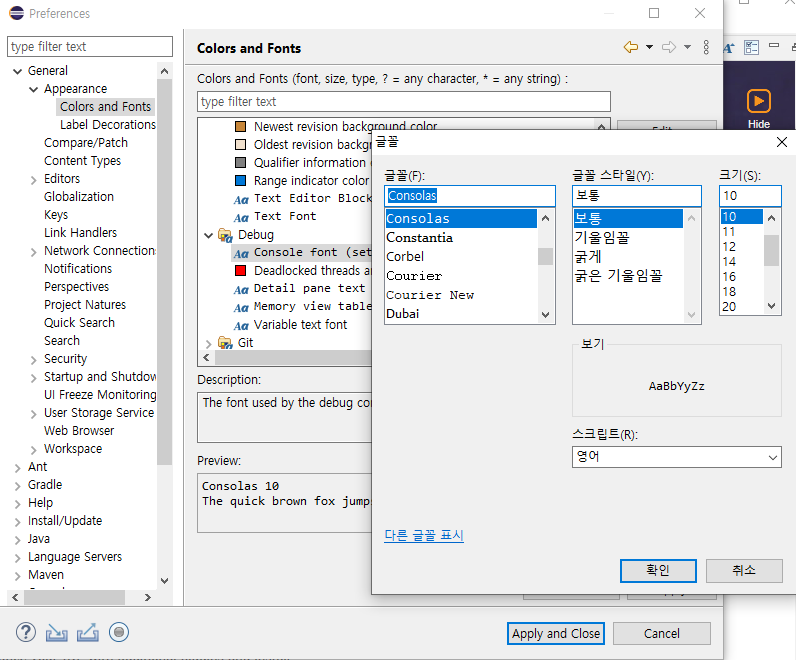Open the 스크립트 script combo box
Viewport: 796px width, 660px height.
tap(676, 457)
